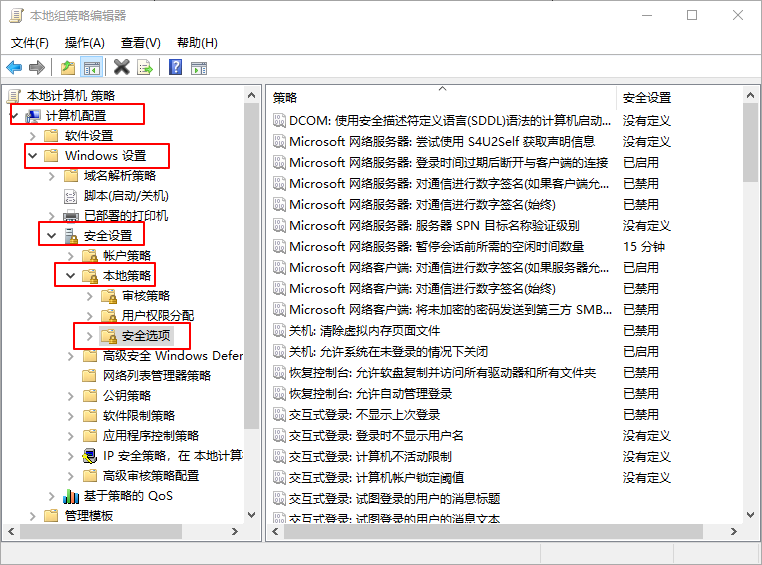
Task: Click the Up one level folder icon
Action: 68,67
